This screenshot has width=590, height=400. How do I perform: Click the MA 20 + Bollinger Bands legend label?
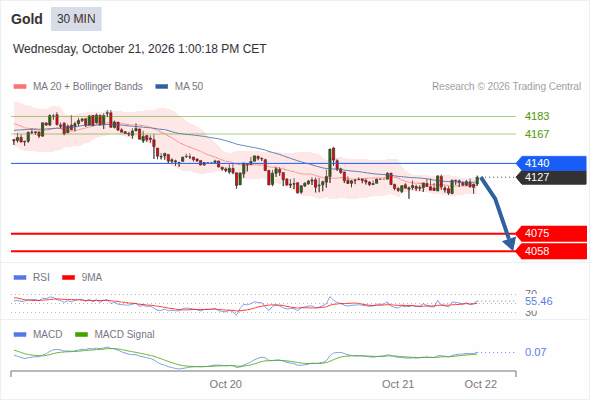click(x=88, y=87)
